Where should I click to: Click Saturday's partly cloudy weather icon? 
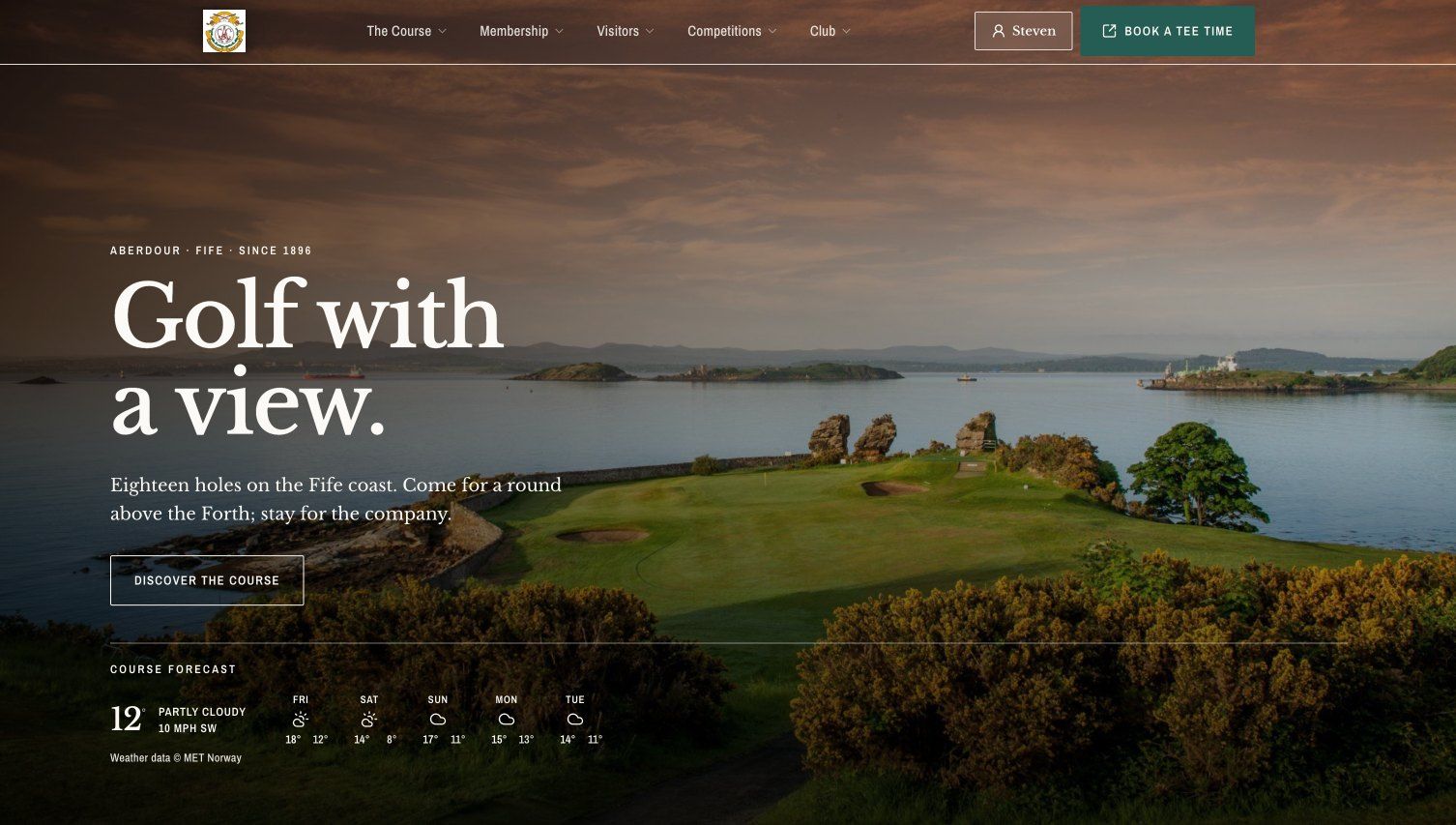pos(368,720)
